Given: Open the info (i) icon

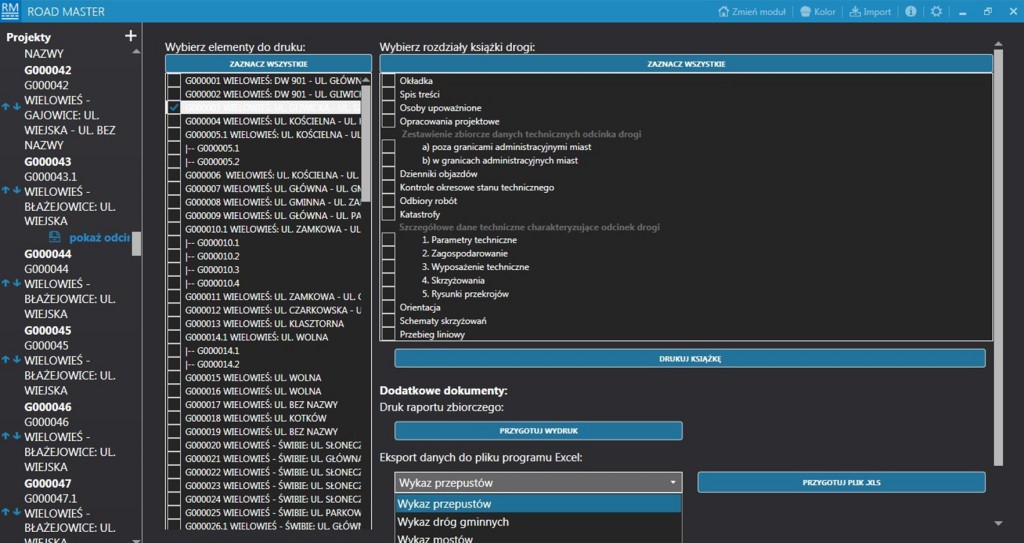Looking at the screenshot, I should point(910,12).
